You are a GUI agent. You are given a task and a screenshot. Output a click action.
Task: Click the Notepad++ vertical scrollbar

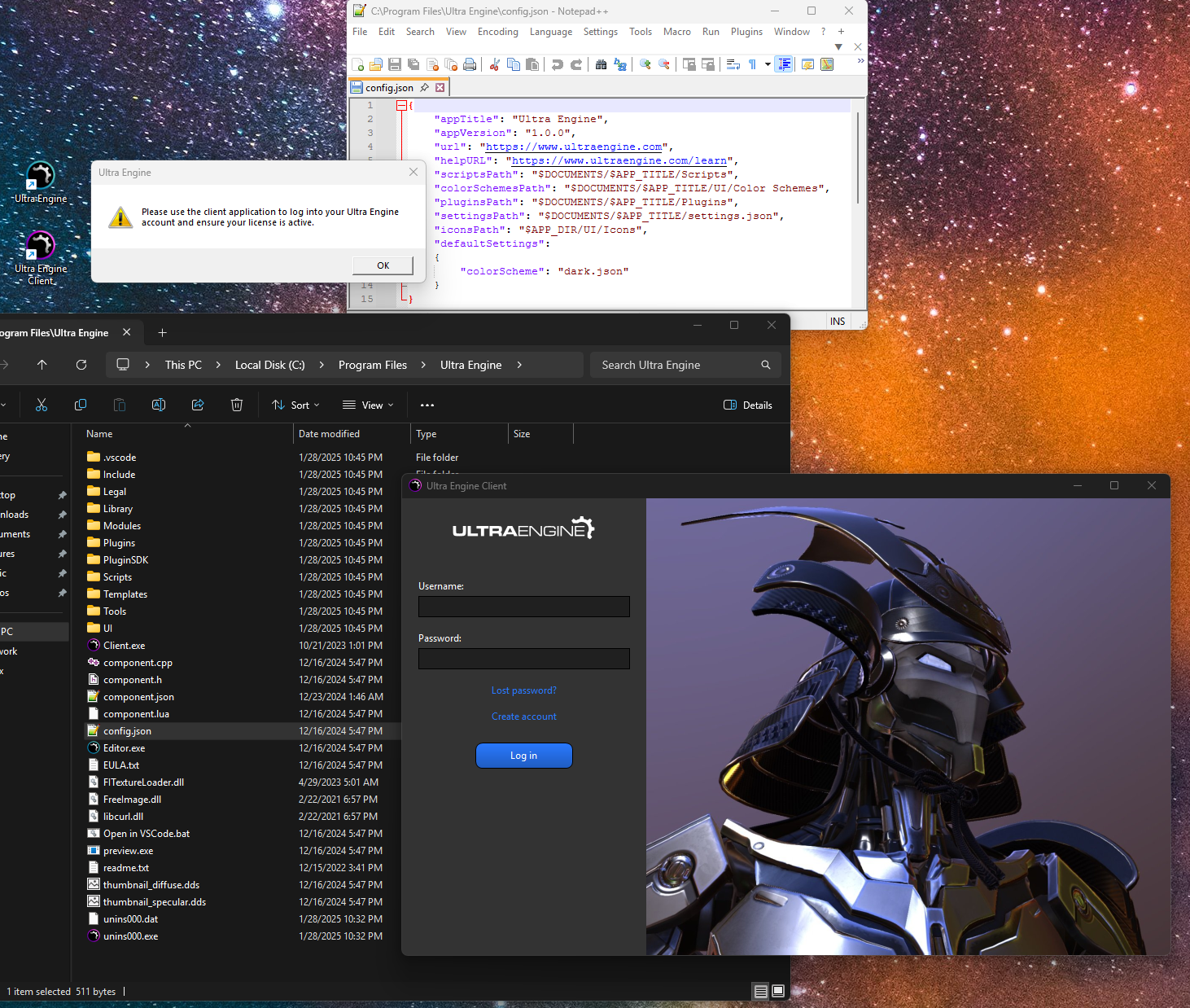[858, 159]
